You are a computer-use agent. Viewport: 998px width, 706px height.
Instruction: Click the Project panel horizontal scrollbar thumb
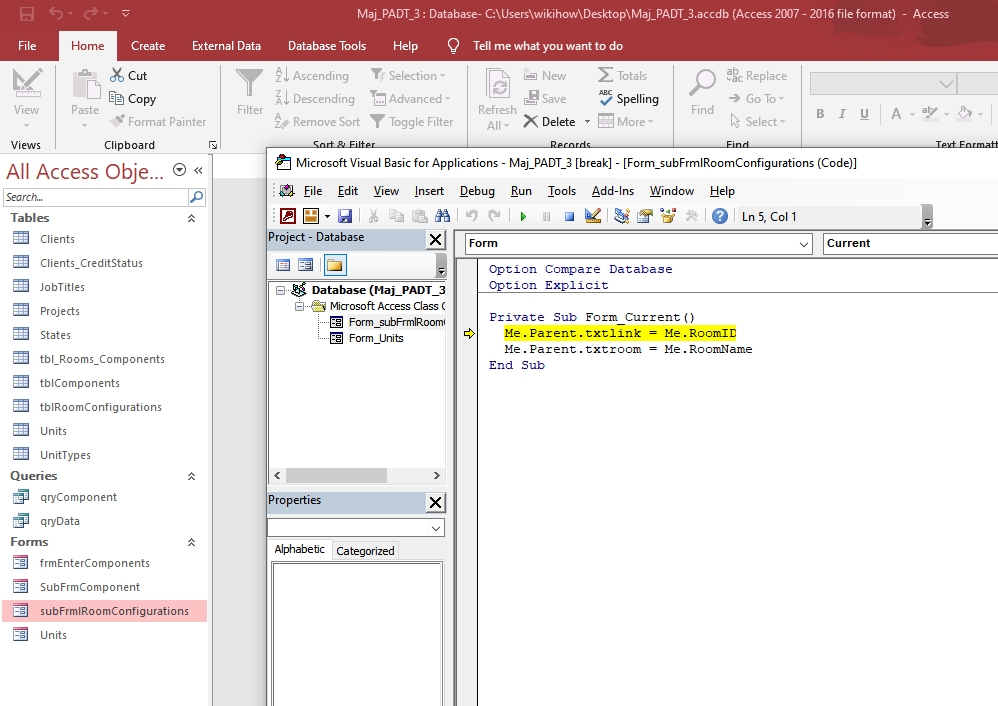coord(336,476)
